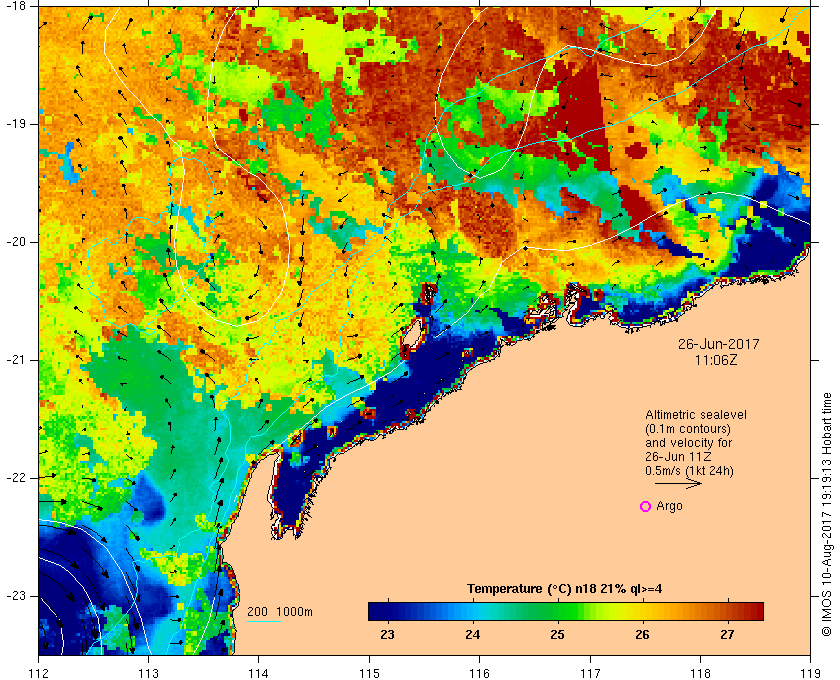Screen dimensions: 840x680
Task: Click the Argo legend label
Action: (669, 506)
